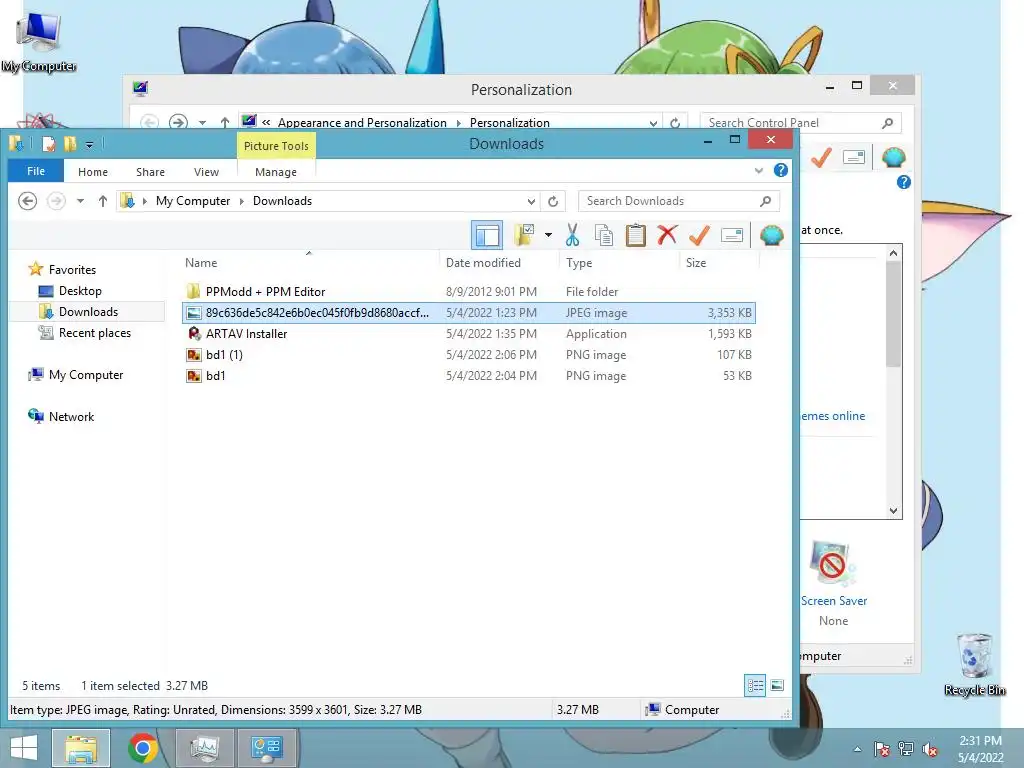This screenshot has width=1024, height=768.
Task: Switch to the View ribbon tab
Action: 206,172
